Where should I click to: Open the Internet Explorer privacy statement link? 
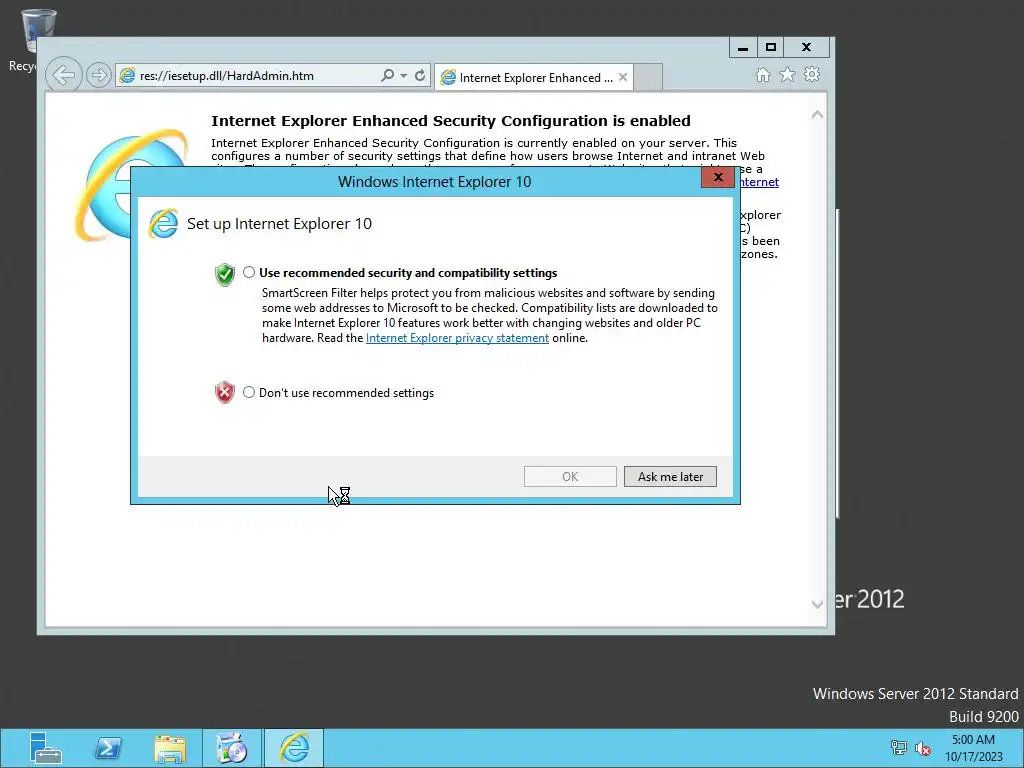pyautogui.click(x=457, y=338)
